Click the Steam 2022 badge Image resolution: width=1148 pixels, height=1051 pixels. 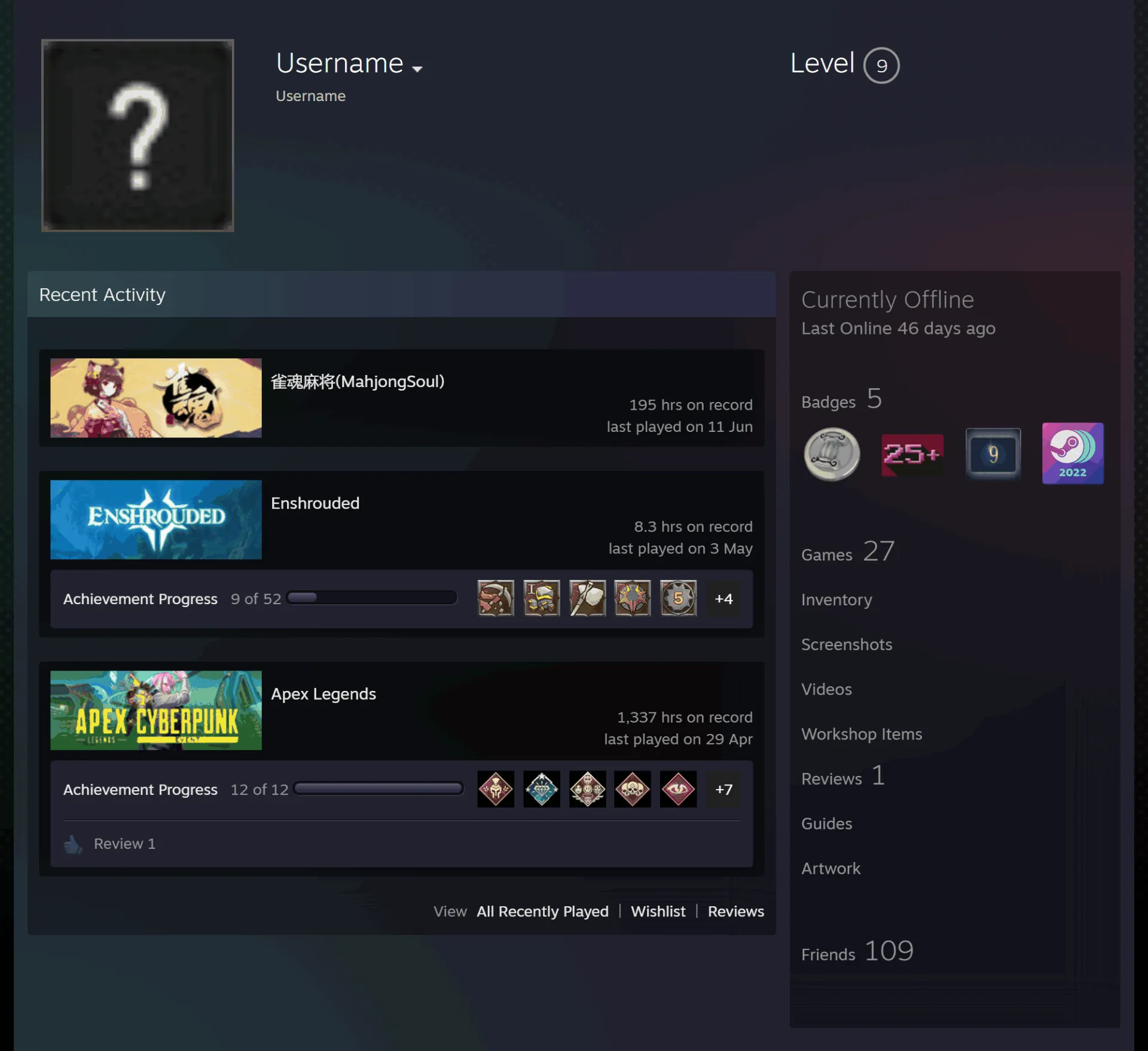(1073, 453)
